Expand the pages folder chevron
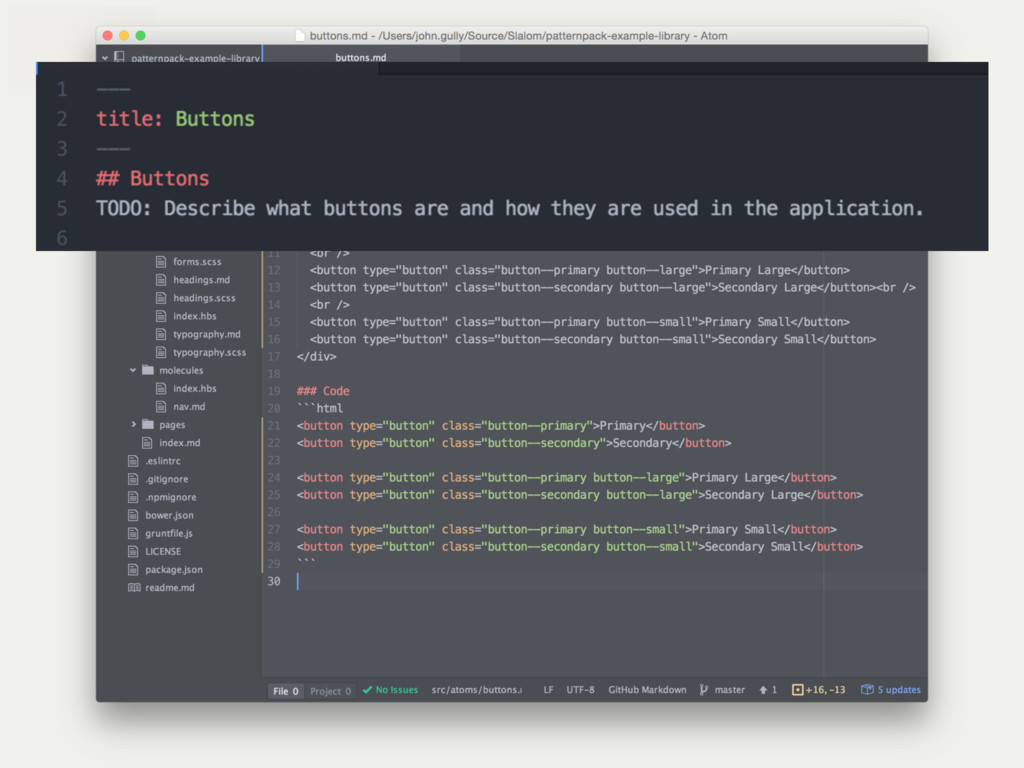The height and width of the screenshot is (768, 1024). click(x=133, y=424)
